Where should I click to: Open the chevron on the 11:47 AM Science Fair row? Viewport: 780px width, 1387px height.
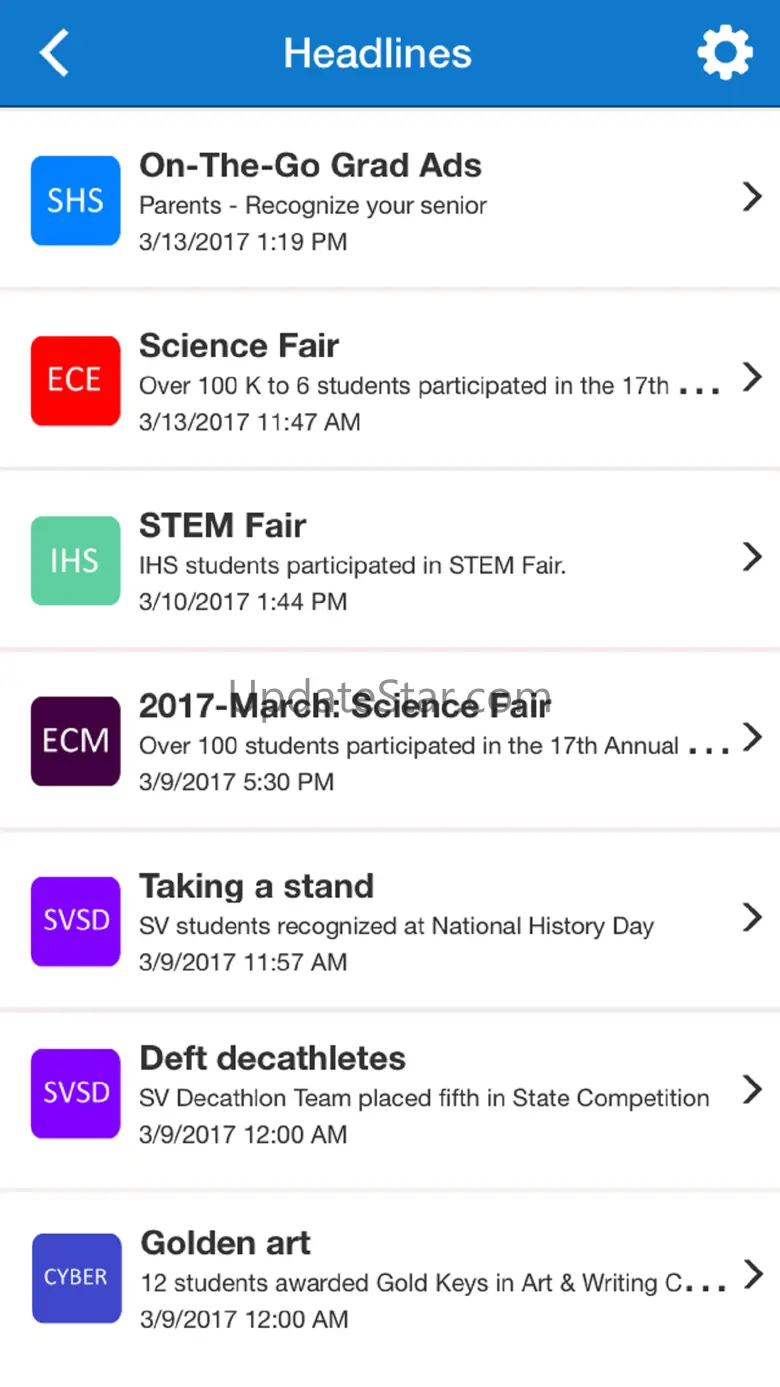pyautogui.click(x=752, y=377)
